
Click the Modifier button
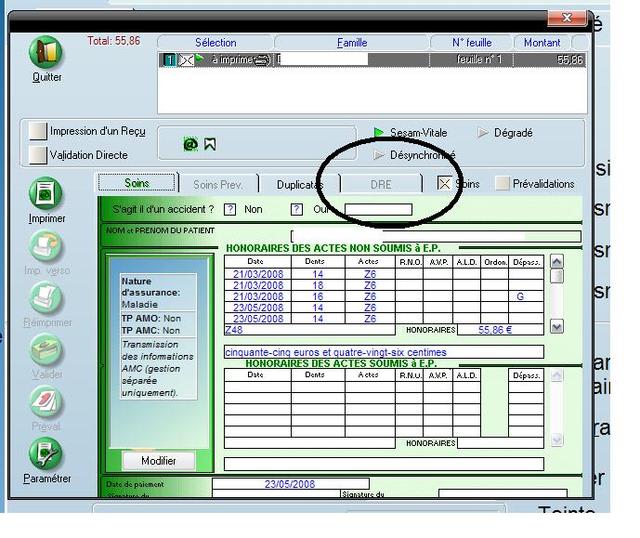[x=158, y=461]
